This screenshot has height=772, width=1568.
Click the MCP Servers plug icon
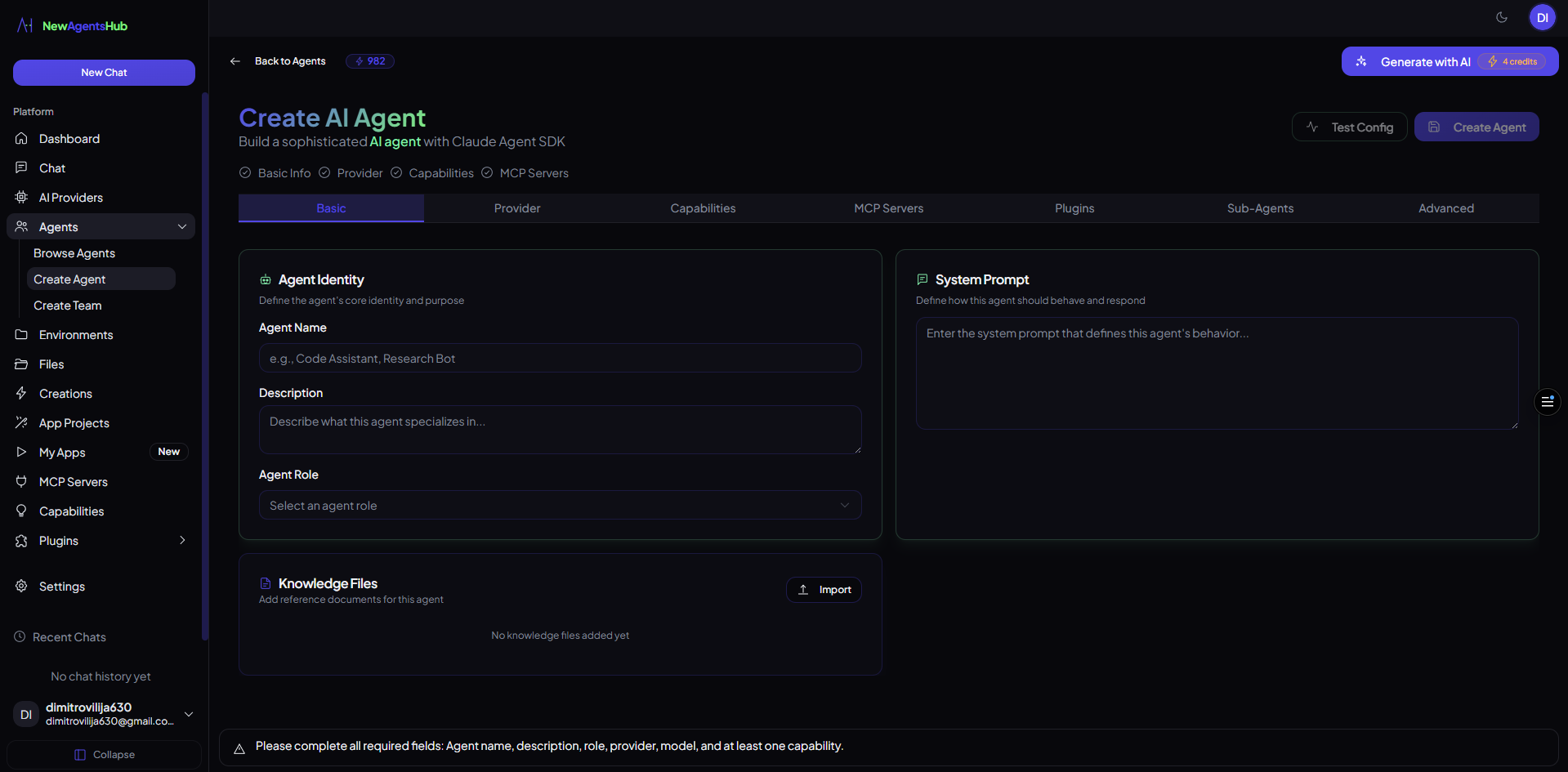coord(22,482)
